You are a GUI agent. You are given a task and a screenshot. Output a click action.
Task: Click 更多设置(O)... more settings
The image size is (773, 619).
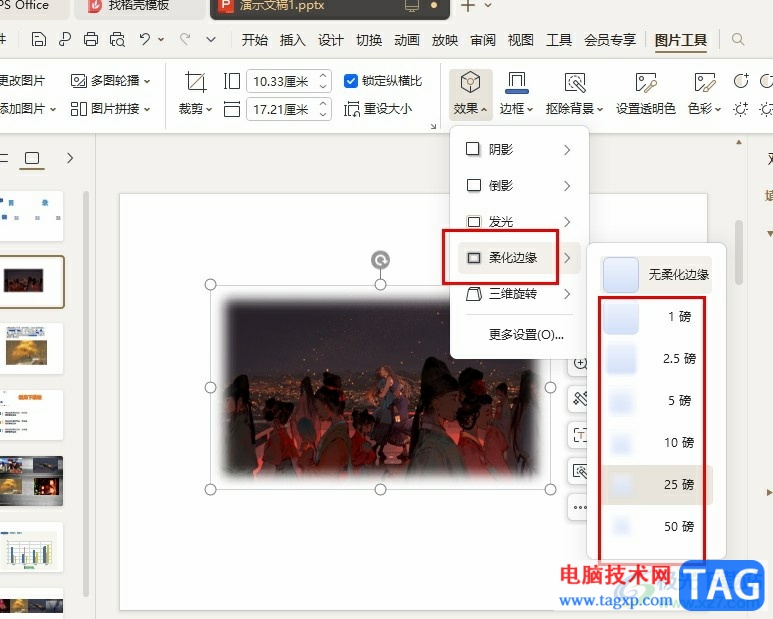pyautogui.click(x=526, y=335)
